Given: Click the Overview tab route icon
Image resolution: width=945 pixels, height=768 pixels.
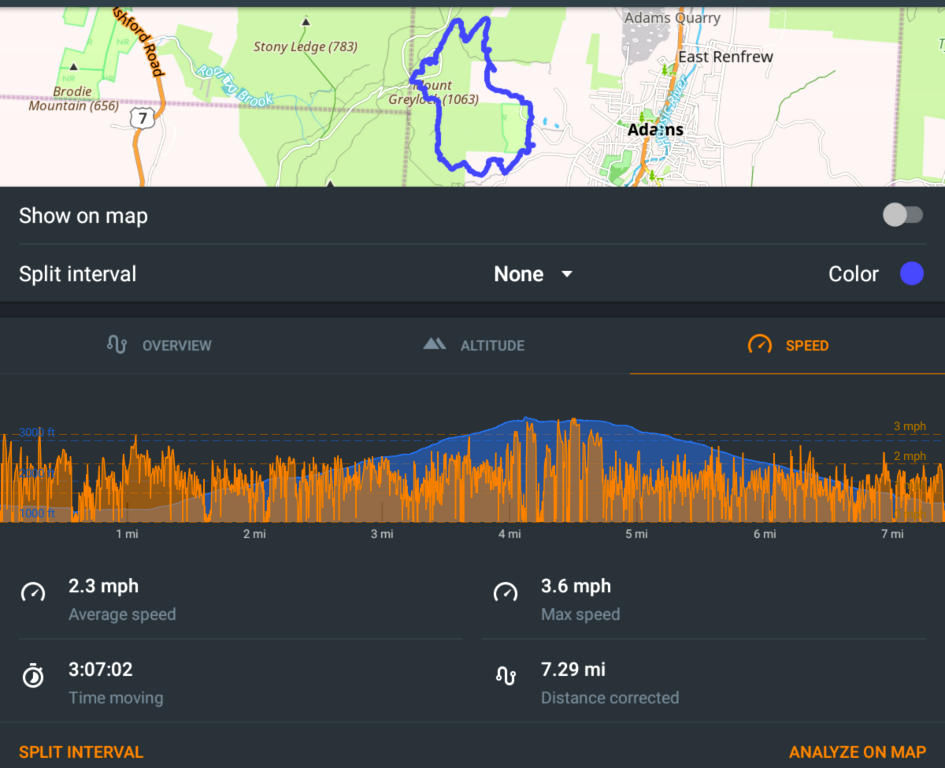Looking at the screenshot, I should (x=117, y=345).
